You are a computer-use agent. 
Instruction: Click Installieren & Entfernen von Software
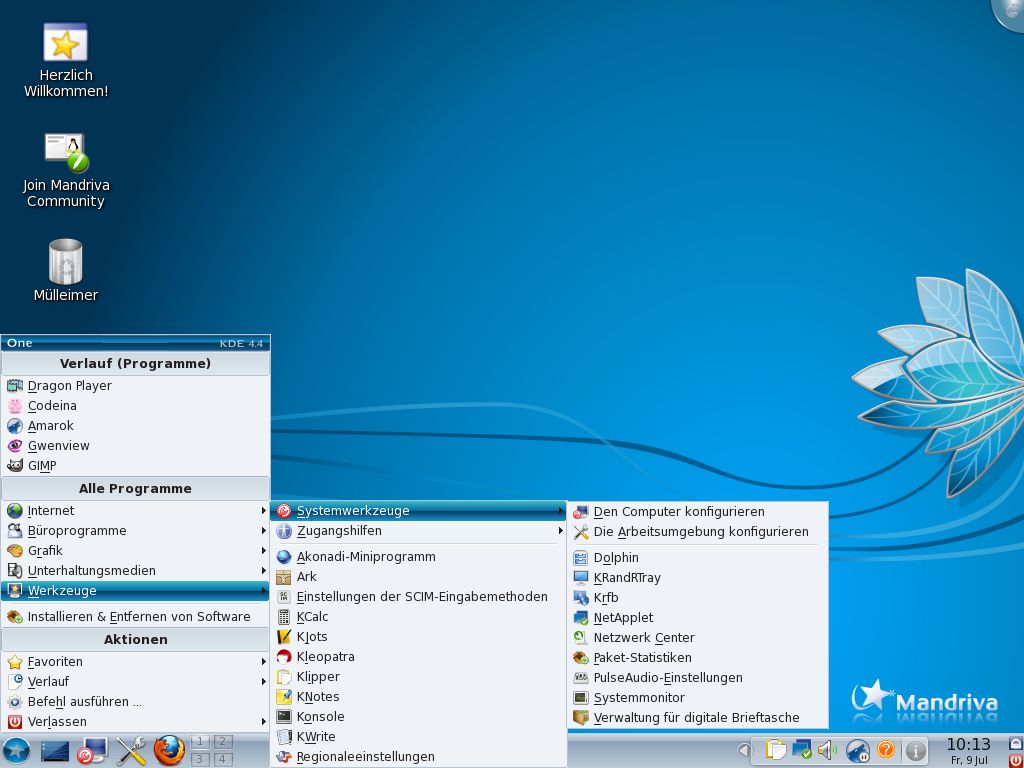[139, 617]
